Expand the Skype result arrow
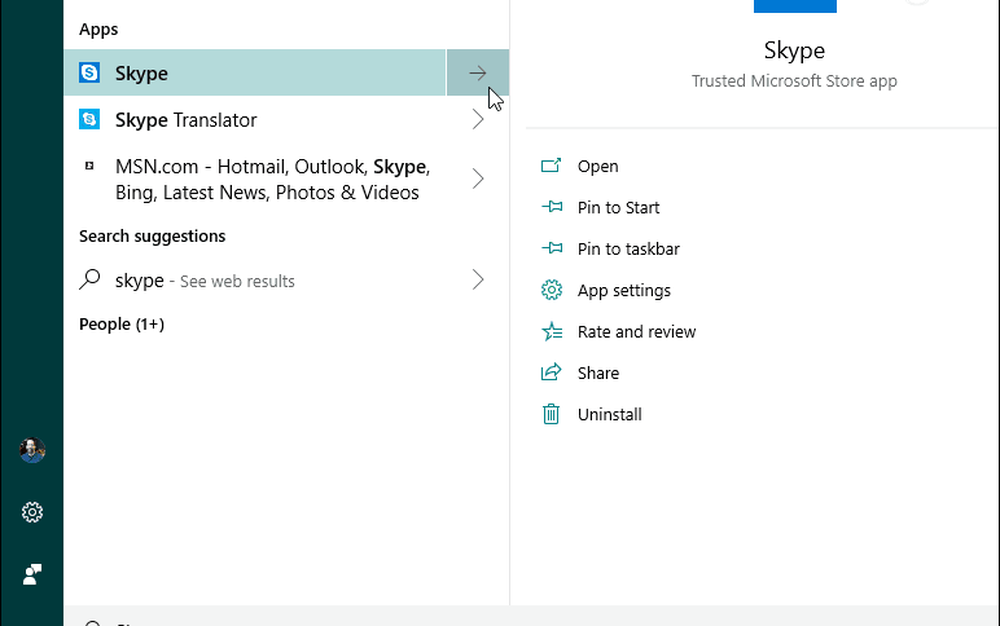The height and width of the screenshot is (626, 1000). 478,73
